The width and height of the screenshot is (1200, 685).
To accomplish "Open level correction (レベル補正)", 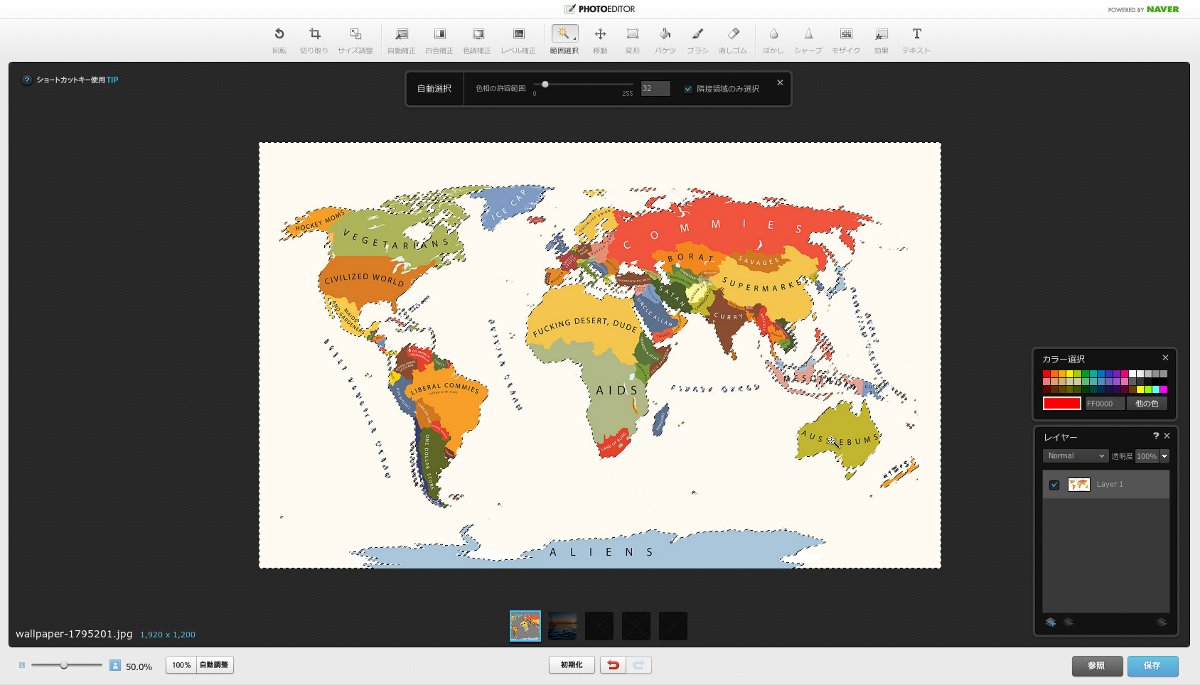I will tap(518, 39).
